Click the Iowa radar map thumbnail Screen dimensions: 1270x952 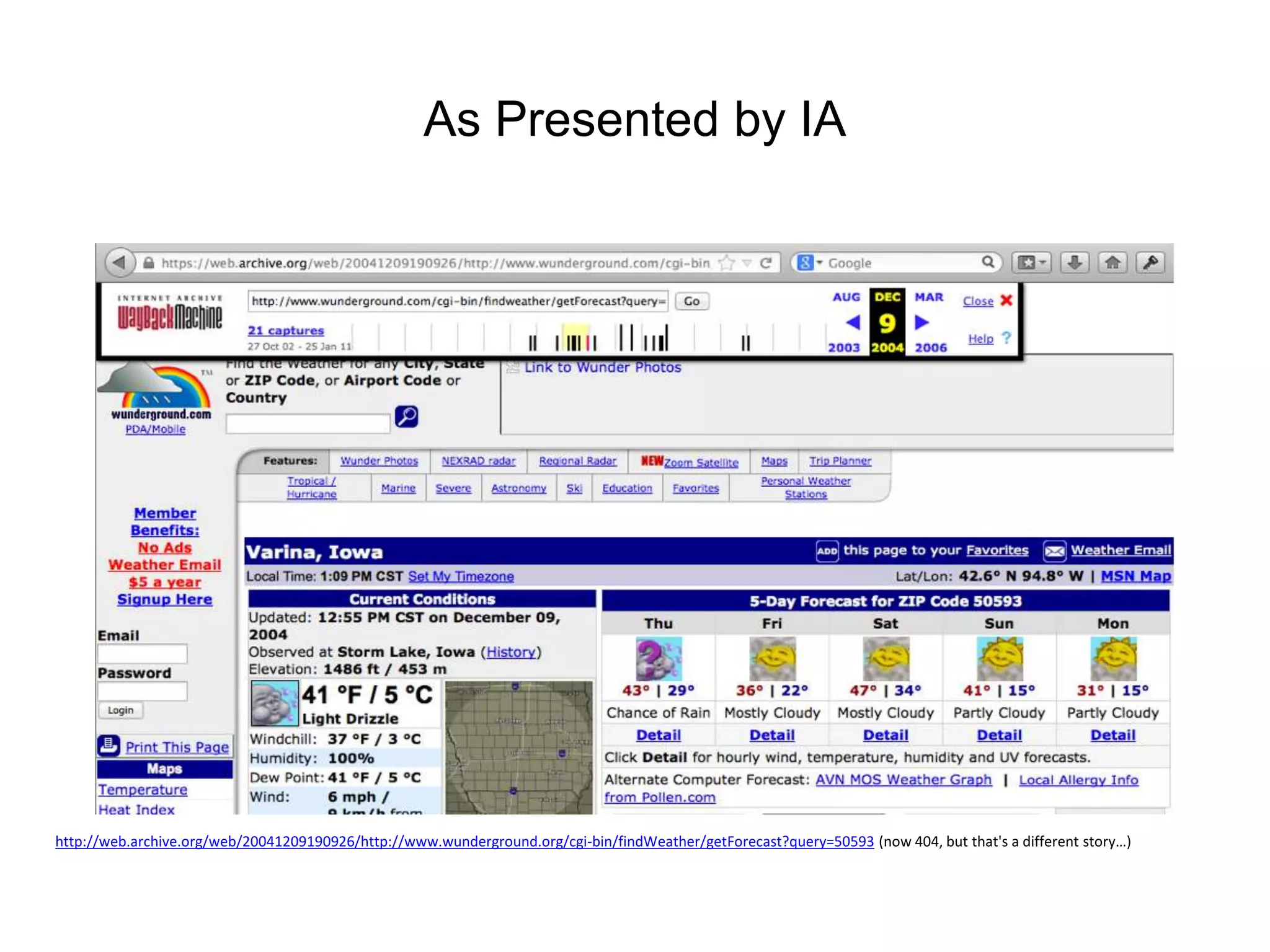(x=519, y=747)
